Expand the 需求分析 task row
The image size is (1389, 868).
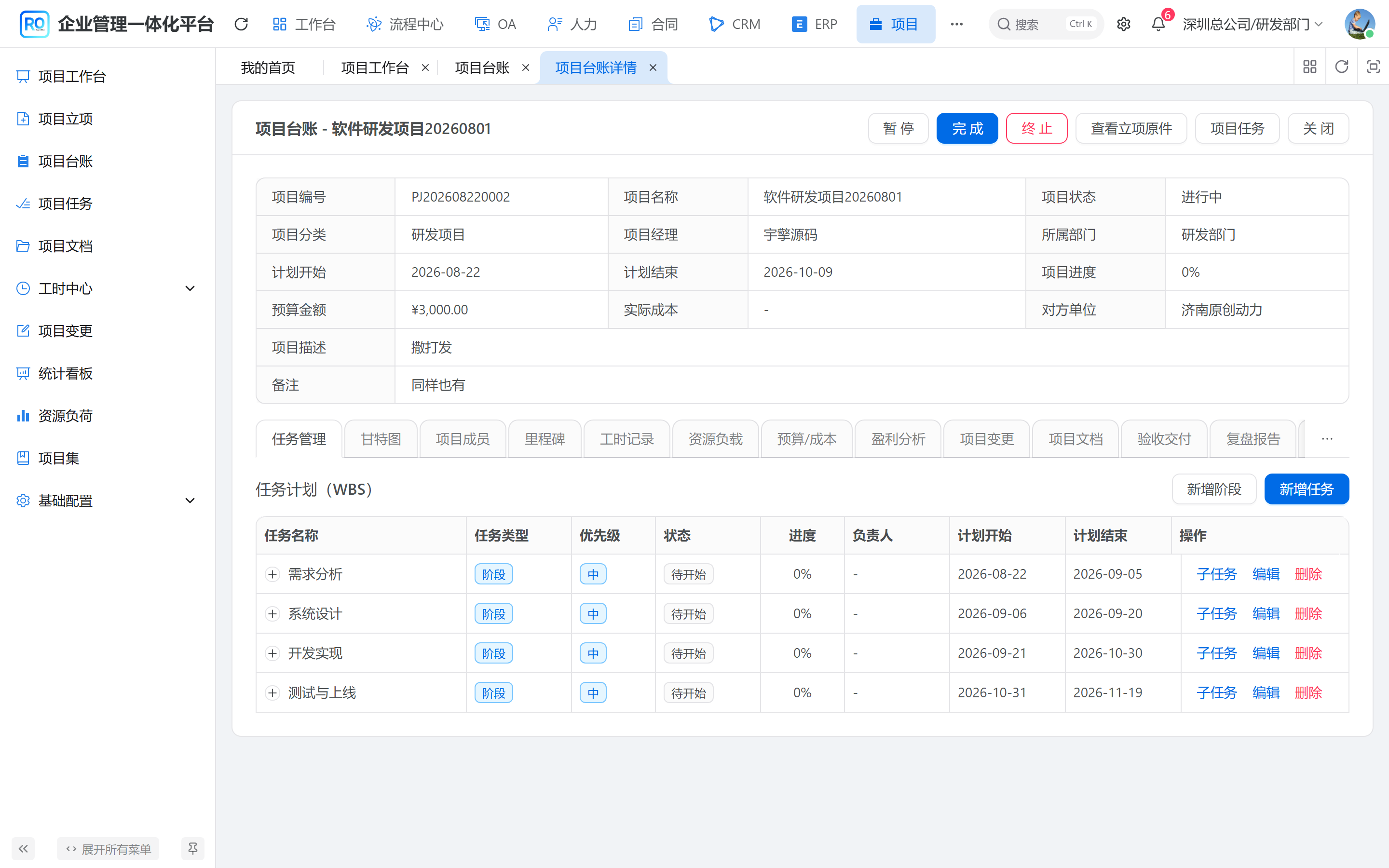click(x=272, y=574)
